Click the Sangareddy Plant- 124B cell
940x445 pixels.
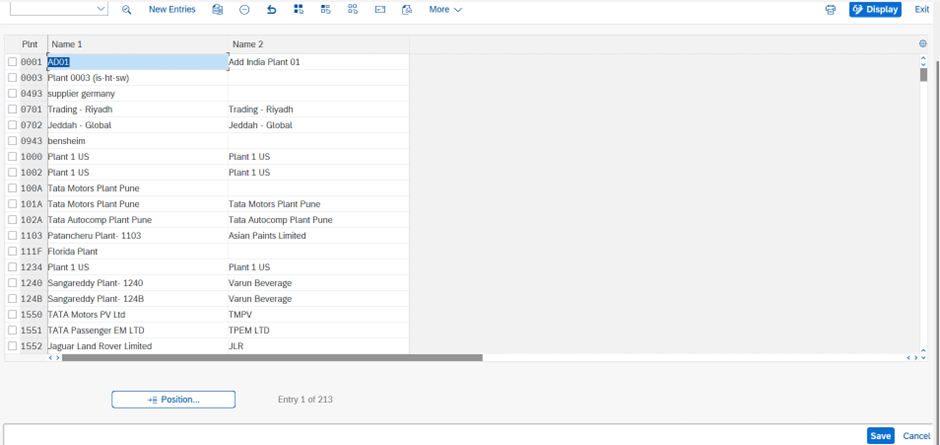click(x=138, y=299)
